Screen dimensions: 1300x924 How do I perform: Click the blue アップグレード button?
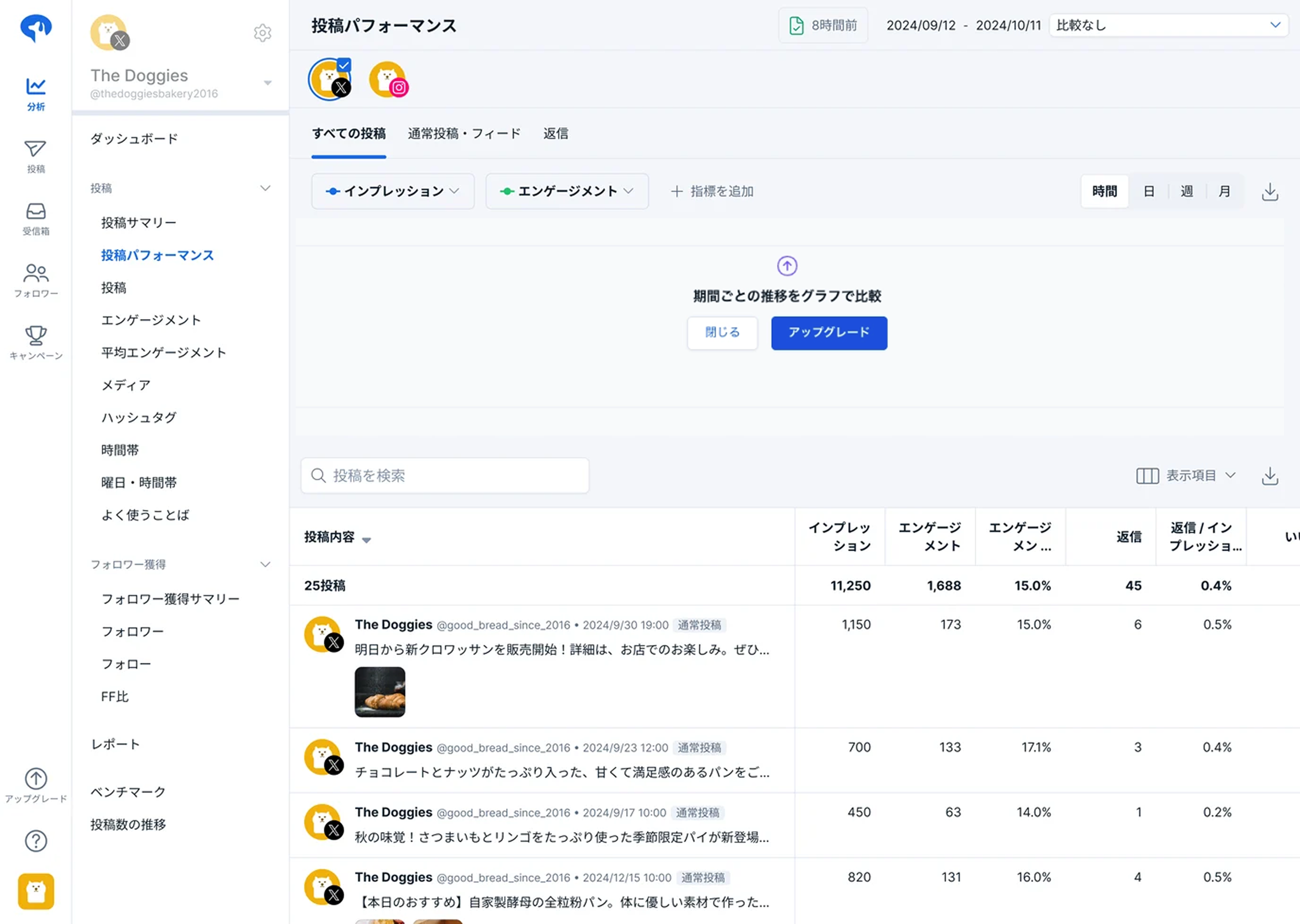coord(829,333)
